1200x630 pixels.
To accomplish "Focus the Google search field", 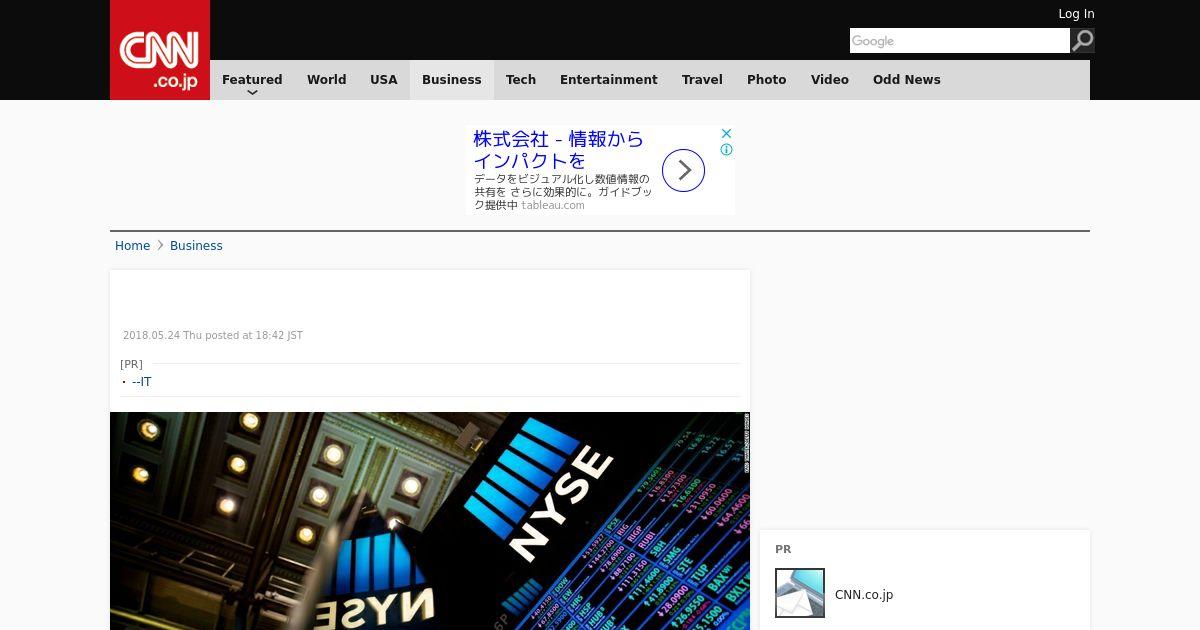I will 960,41.
